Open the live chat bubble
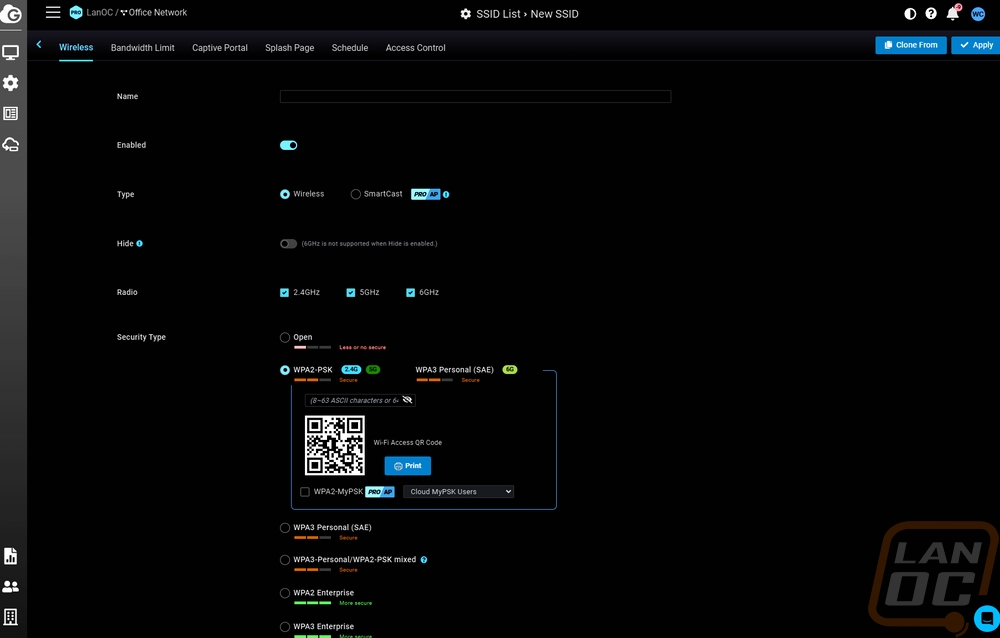The height and width of the screenshot is (638, 1000). [985, 618]
